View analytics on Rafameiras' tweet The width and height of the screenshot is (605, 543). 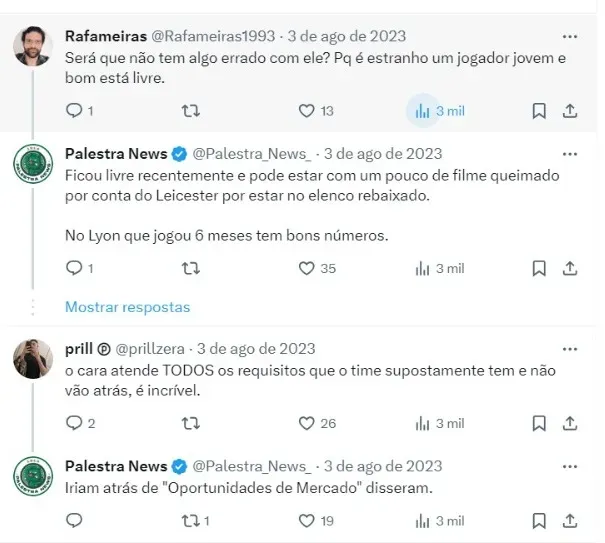click(x=439, y=111)
